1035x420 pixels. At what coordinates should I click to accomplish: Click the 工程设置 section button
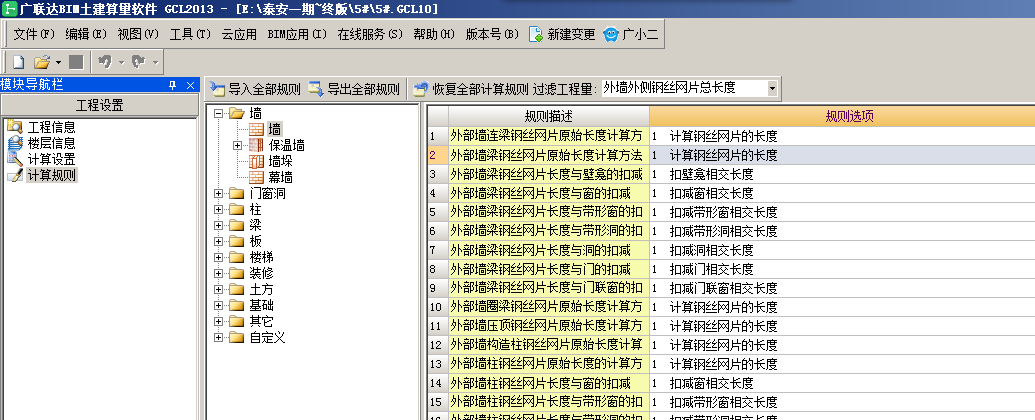tap(99, 106)
